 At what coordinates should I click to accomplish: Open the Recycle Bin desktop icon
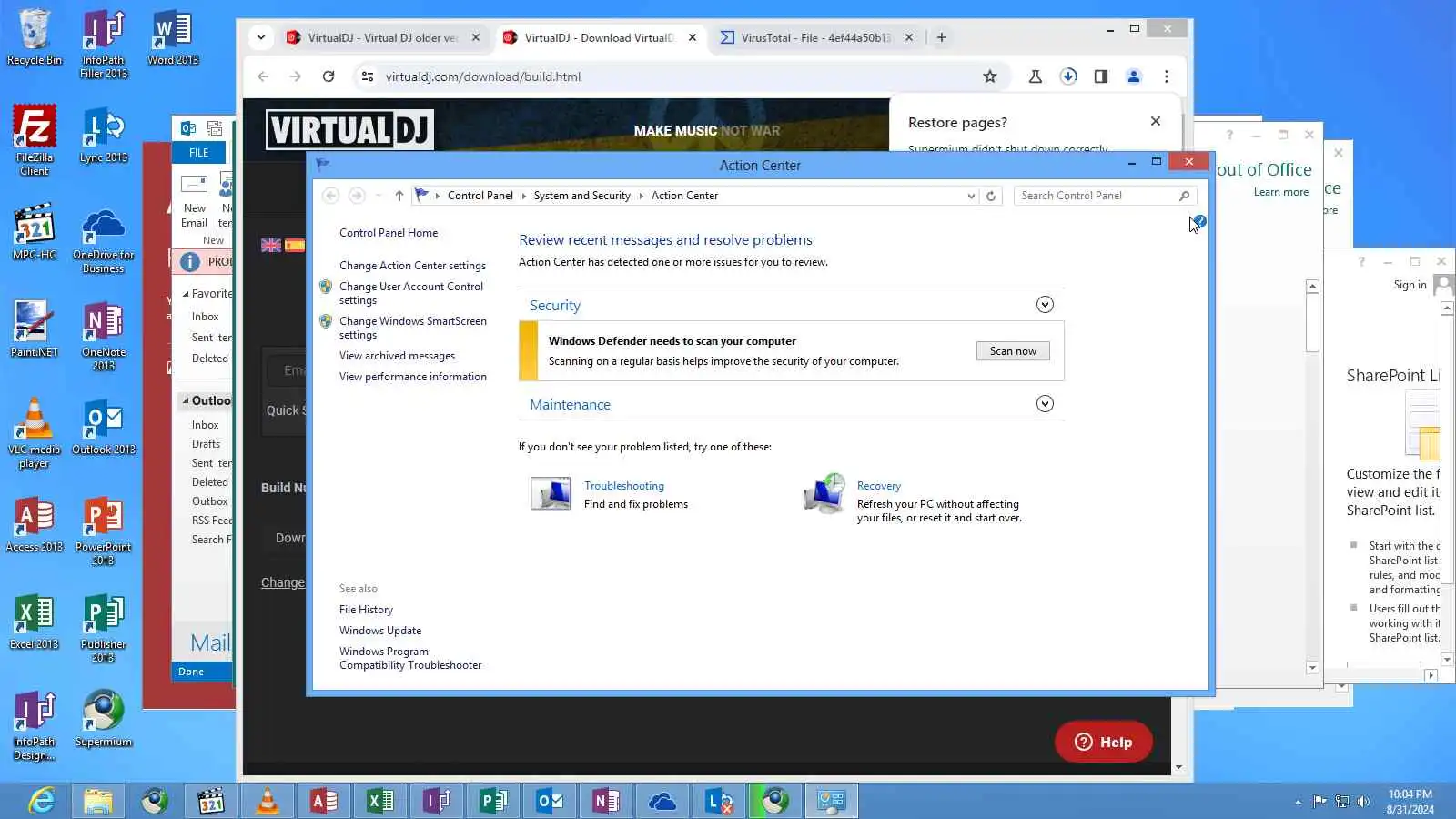click(x=35, y=37)
